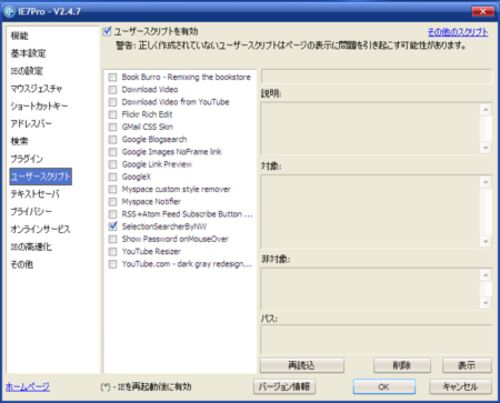Go to プライバシー settings
500x403 pixels.
[x=31, y=212]
